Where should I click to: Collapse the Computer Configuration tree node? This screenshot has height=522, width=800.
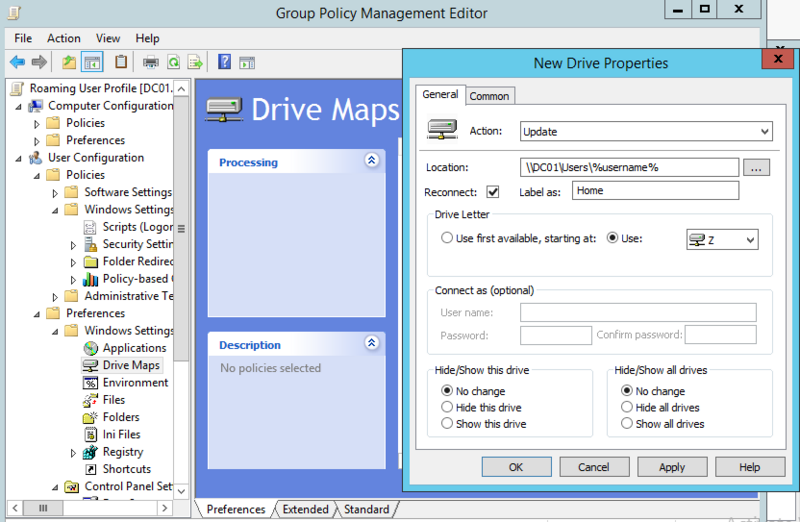coord(18,107)
